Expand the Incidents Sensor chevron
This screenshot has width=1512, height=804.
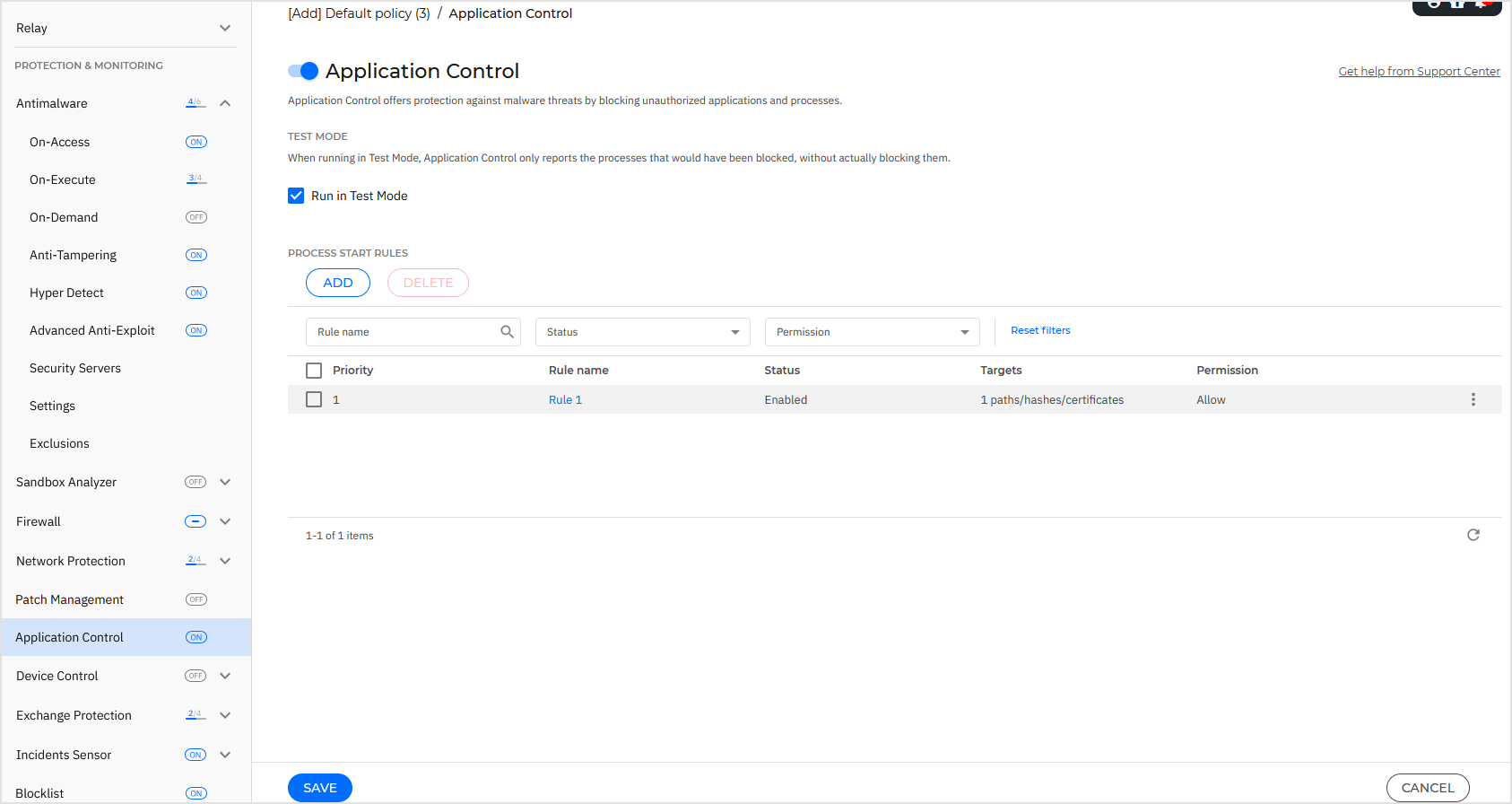225,755
